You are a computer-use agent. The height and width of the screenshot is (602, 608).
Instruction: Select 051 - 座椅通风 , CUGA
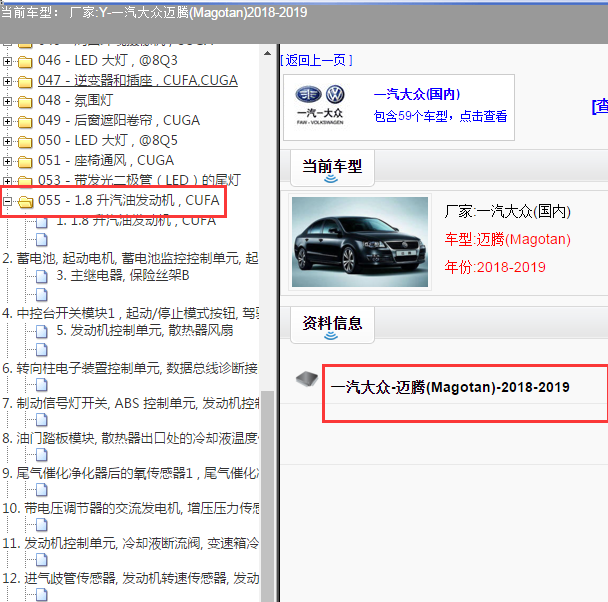pyautogui.click(x=106, y=160)
